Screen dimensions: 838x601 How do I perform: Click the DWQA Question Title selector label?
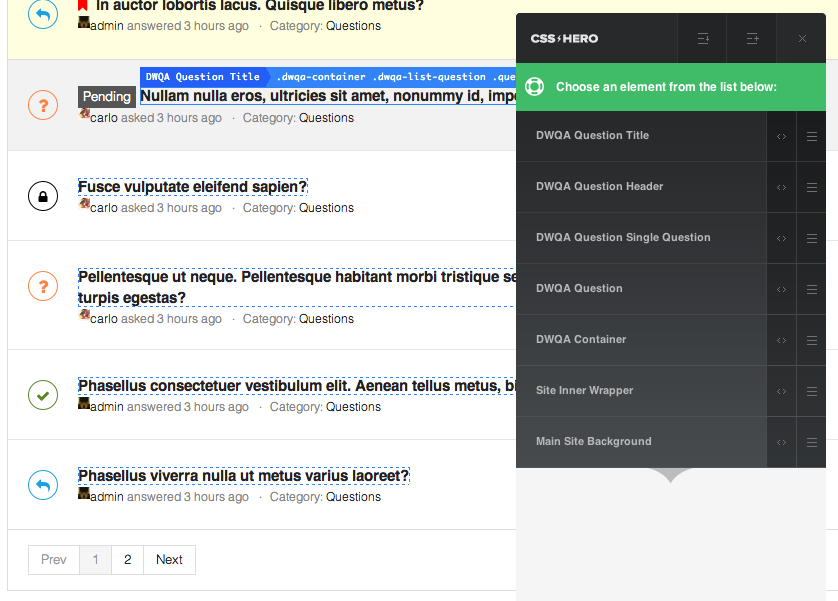(x=203, y=77)
